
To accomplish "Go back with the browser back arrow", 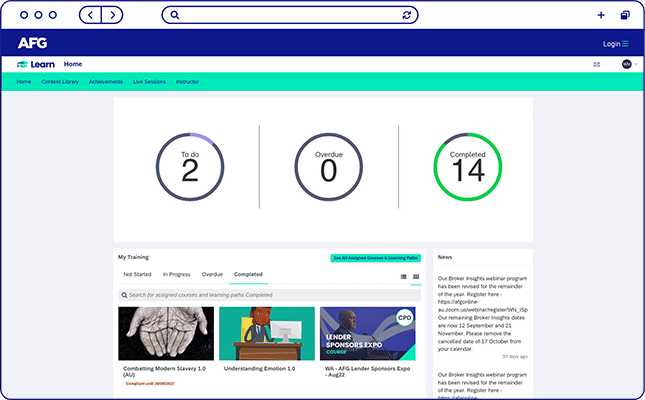I will (x=90, y=15).
